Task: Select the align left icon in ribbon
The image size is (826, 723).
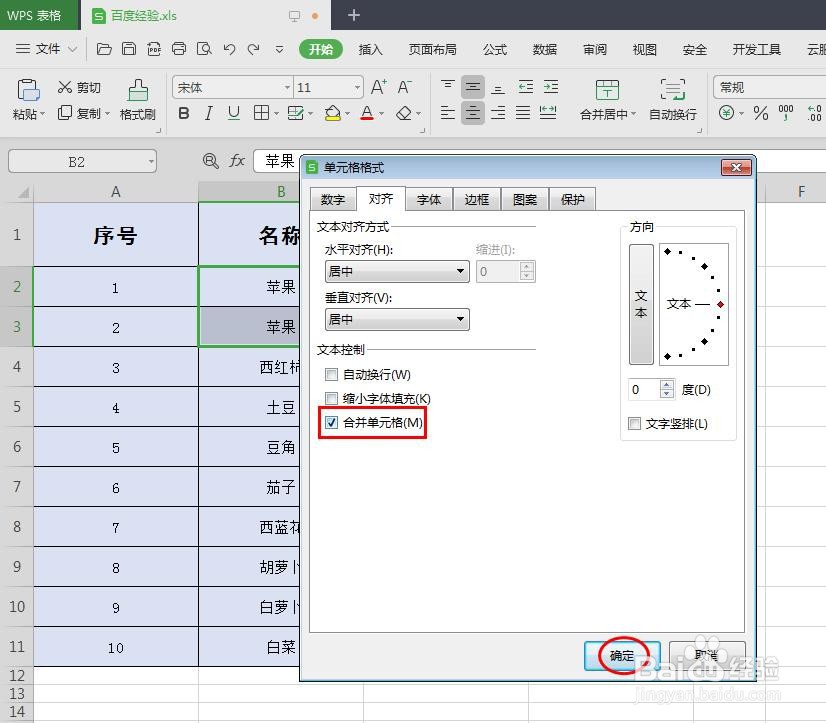Action: (447, 113)
